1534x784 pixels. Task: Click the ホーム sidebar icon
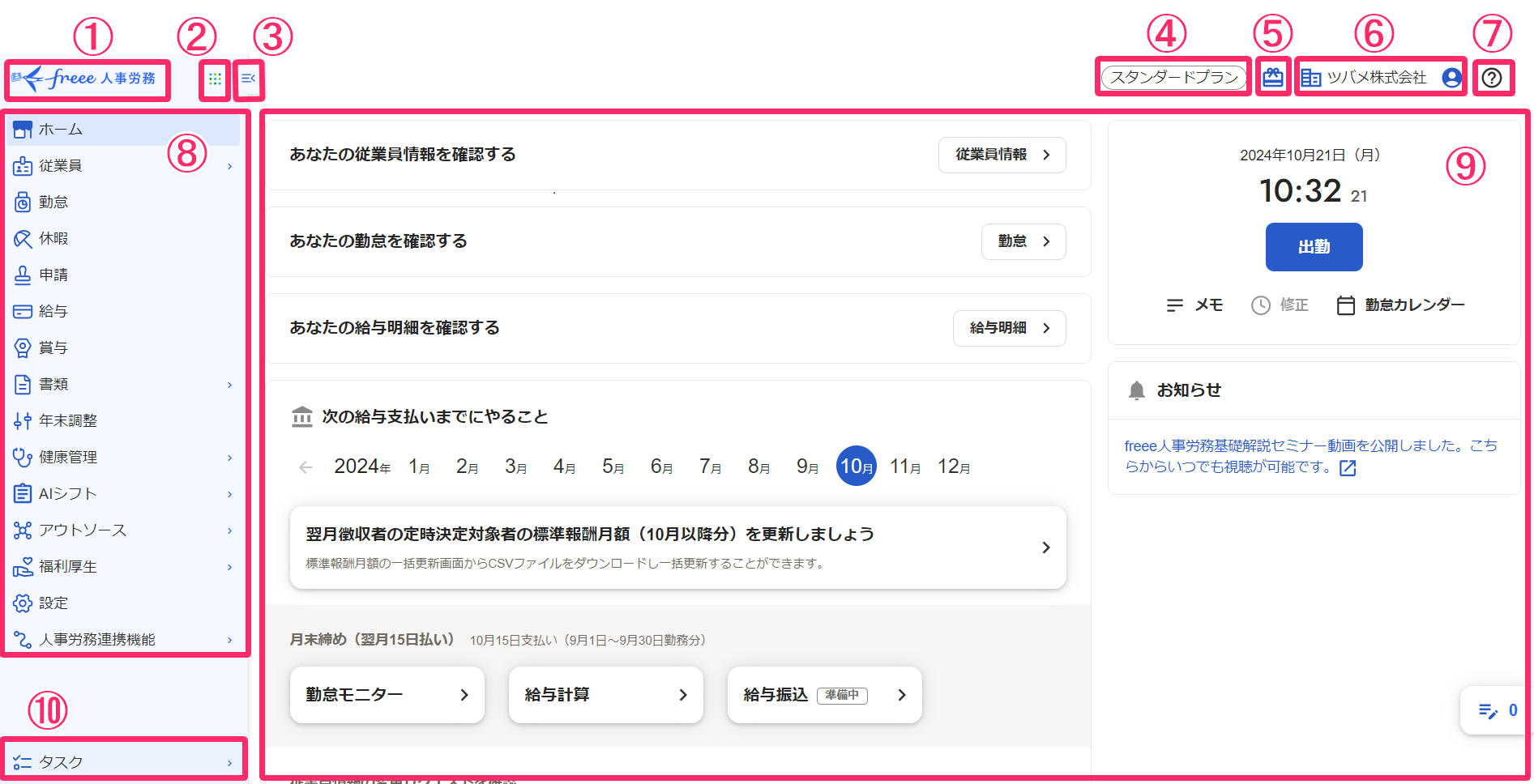point(23,130)
